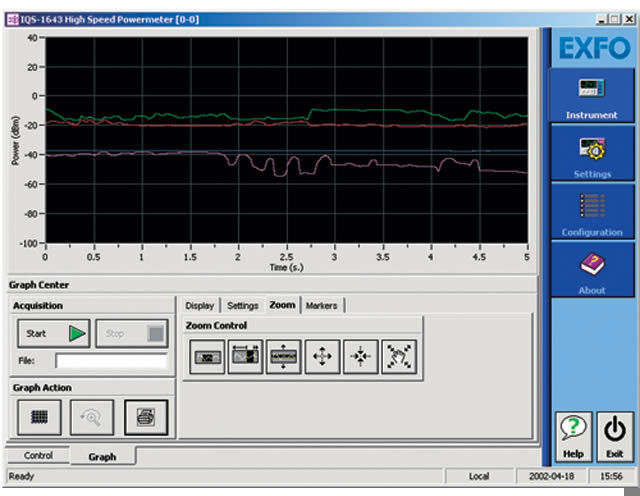Print the graph
The width and height of the screenshot is (640, 496).
[x=146, y=417]
